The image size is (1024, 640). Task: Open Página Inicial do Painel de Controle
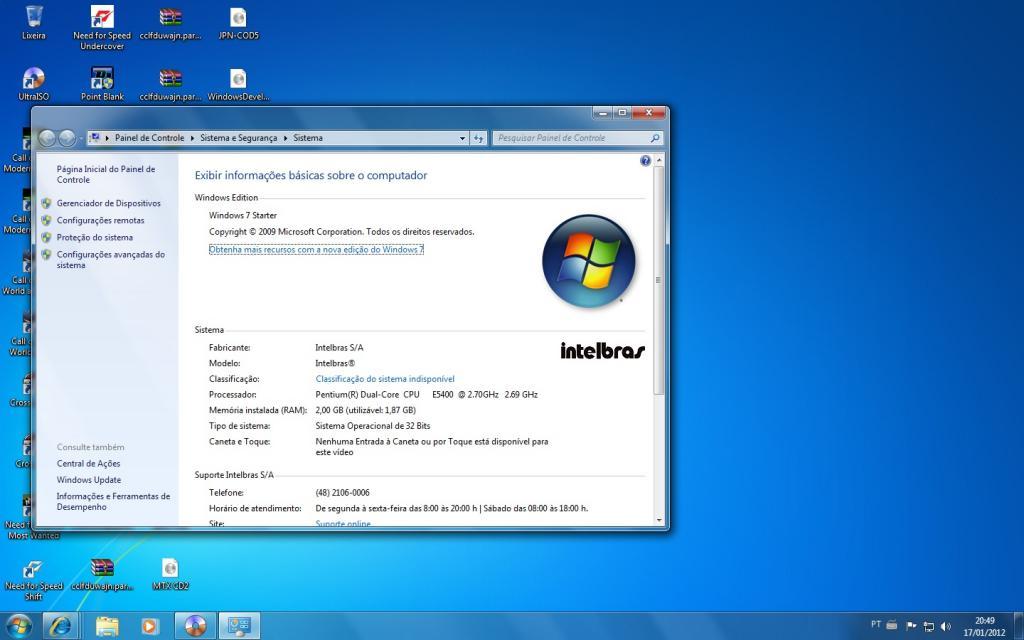point(106,174)
